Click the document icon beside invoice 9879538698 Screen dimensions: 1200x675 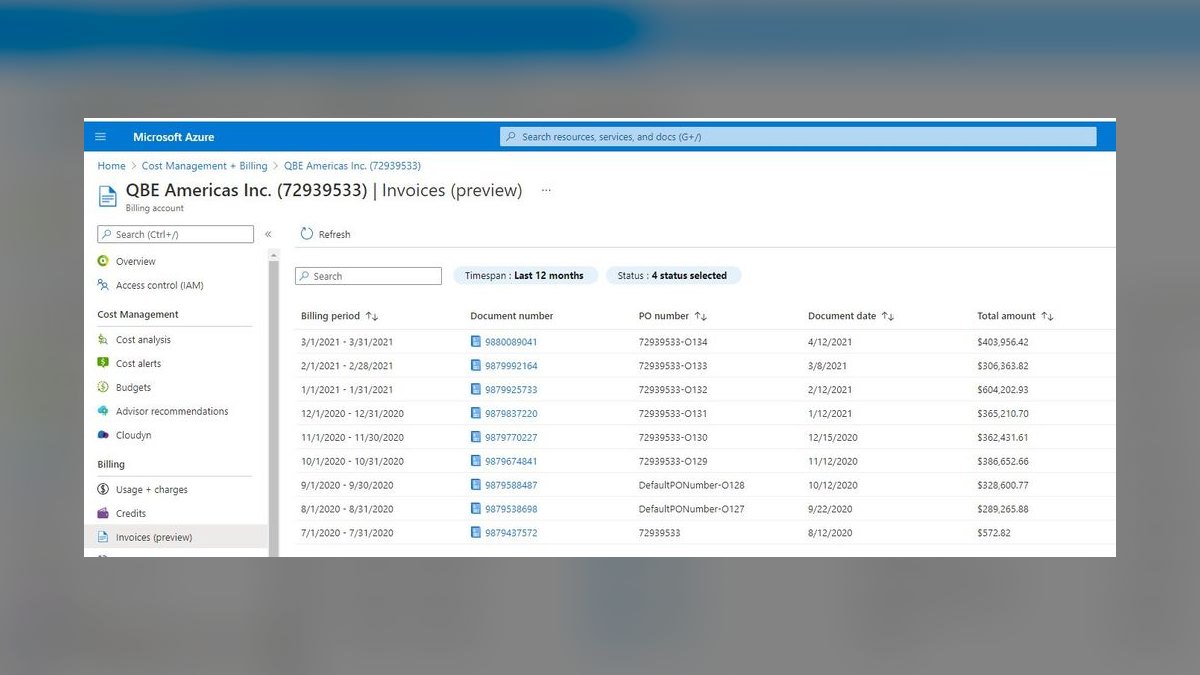(476, 509)
